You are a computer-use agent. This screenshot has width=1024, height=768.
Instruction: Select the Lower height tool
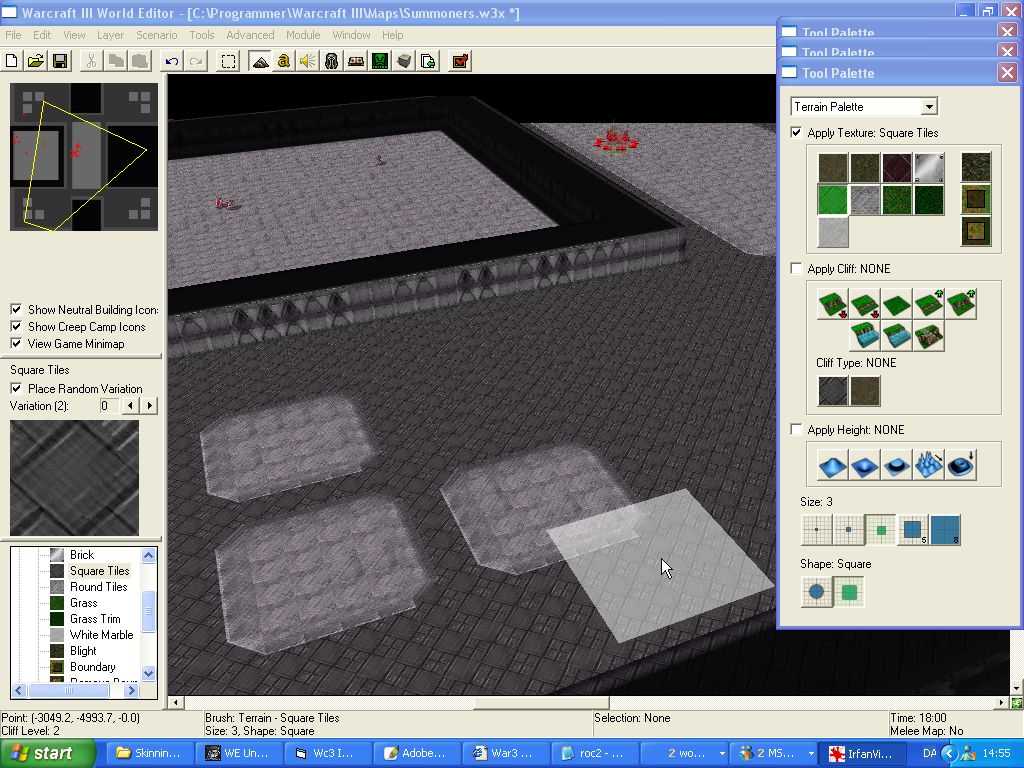point(865,466)
